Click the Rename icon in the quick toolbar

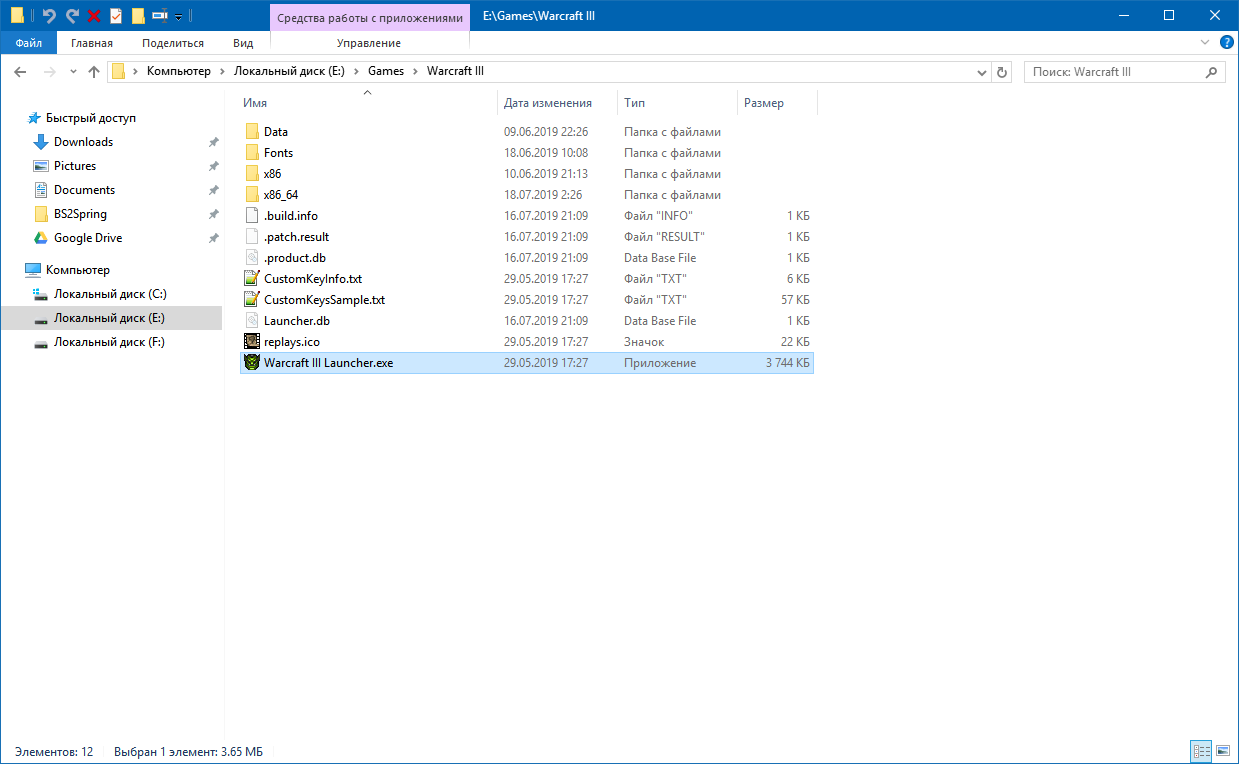pos(160,16)
